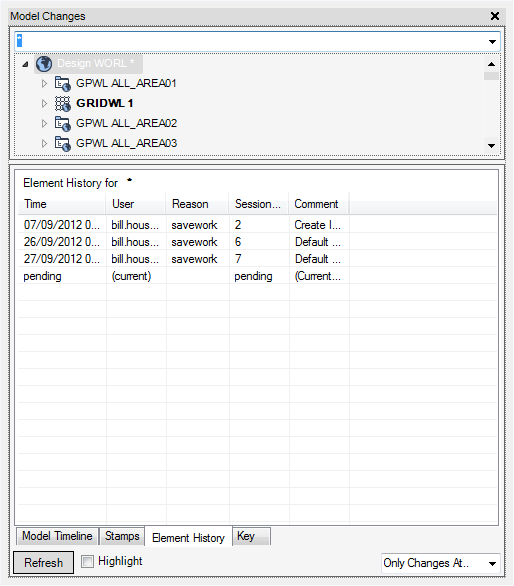Sort history by Time column header
514x586 pixels.
tap(62, 204)
